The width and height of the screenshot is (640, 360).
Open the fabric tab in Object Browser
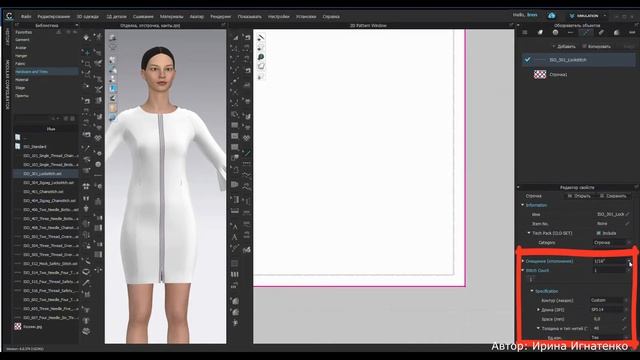540,32
